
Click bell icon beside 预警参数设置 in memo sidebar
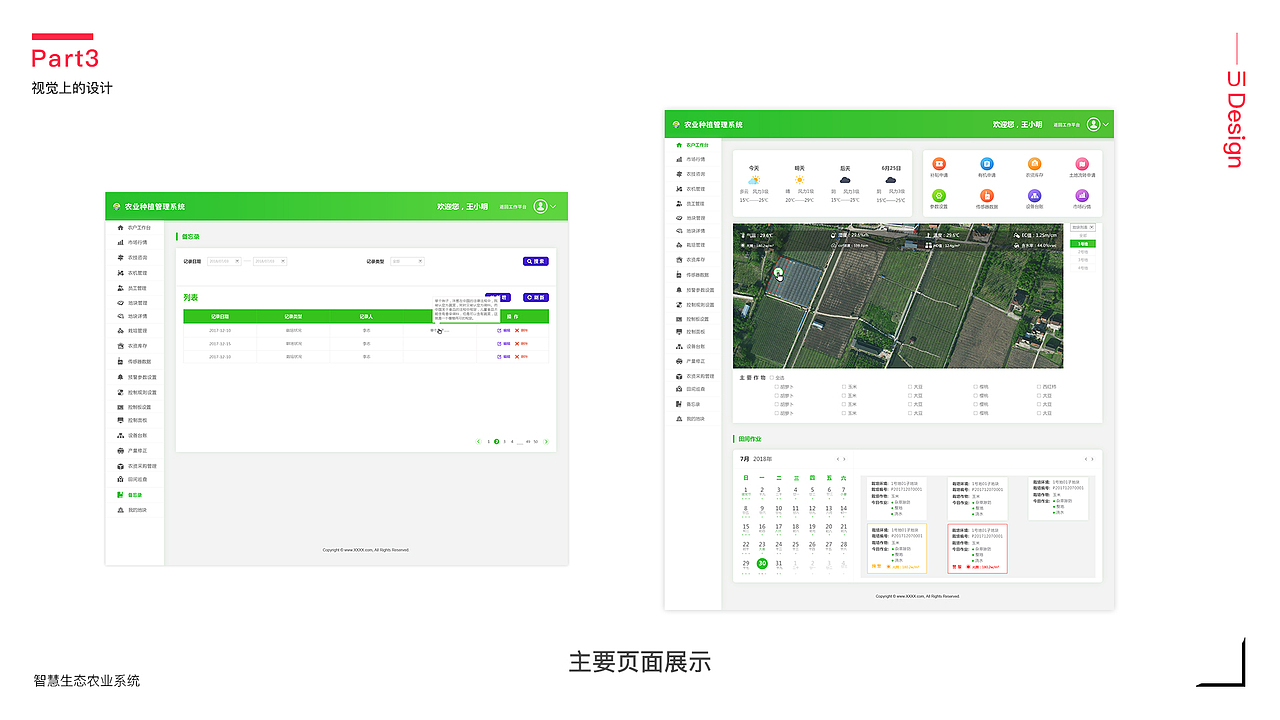pos(120,377)
